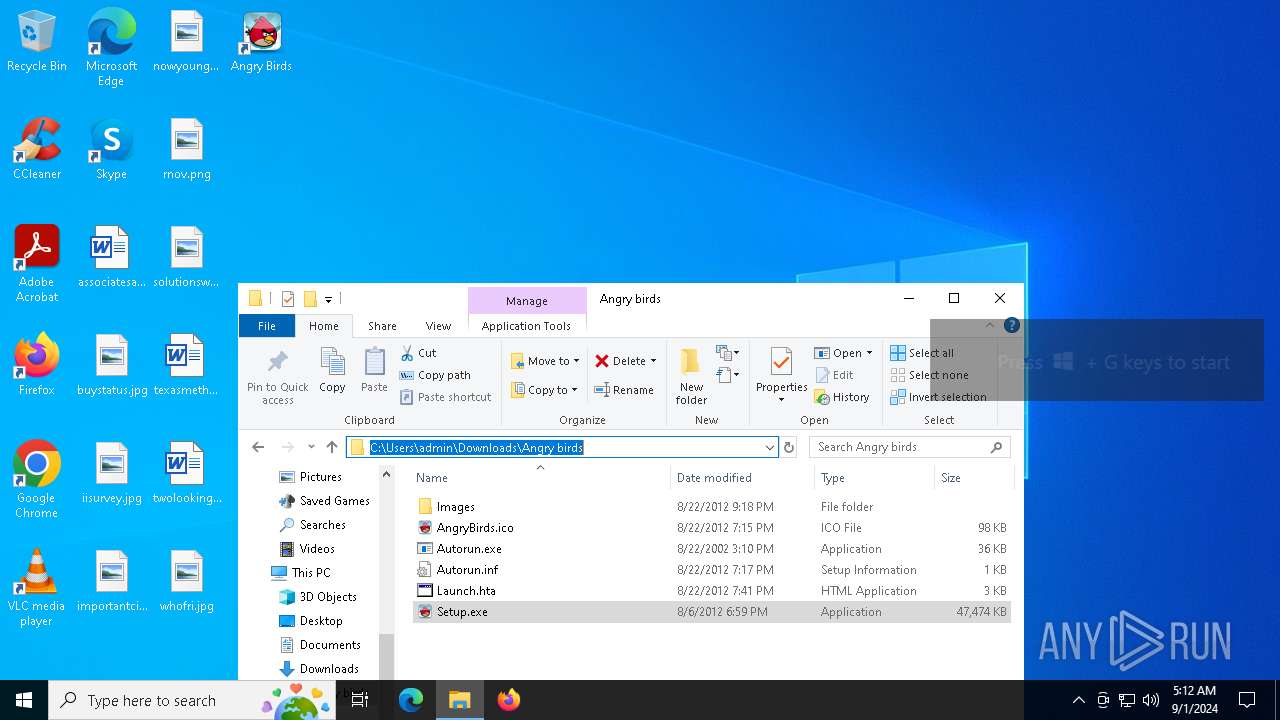Click the Up one level arrow

pos(332,447)
